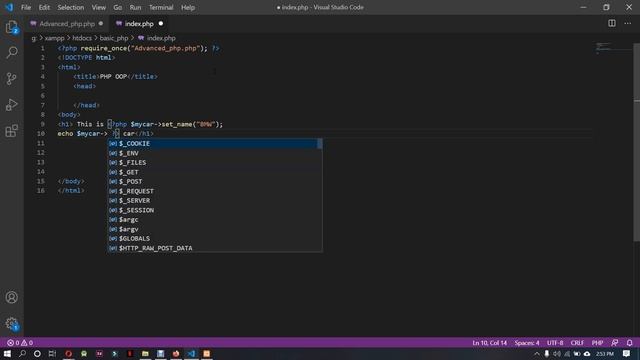The height and width of the screenshot is (360, 640).
Task: Select $_REQUEST from the suggestion list
Action: [x=213, y=191]
